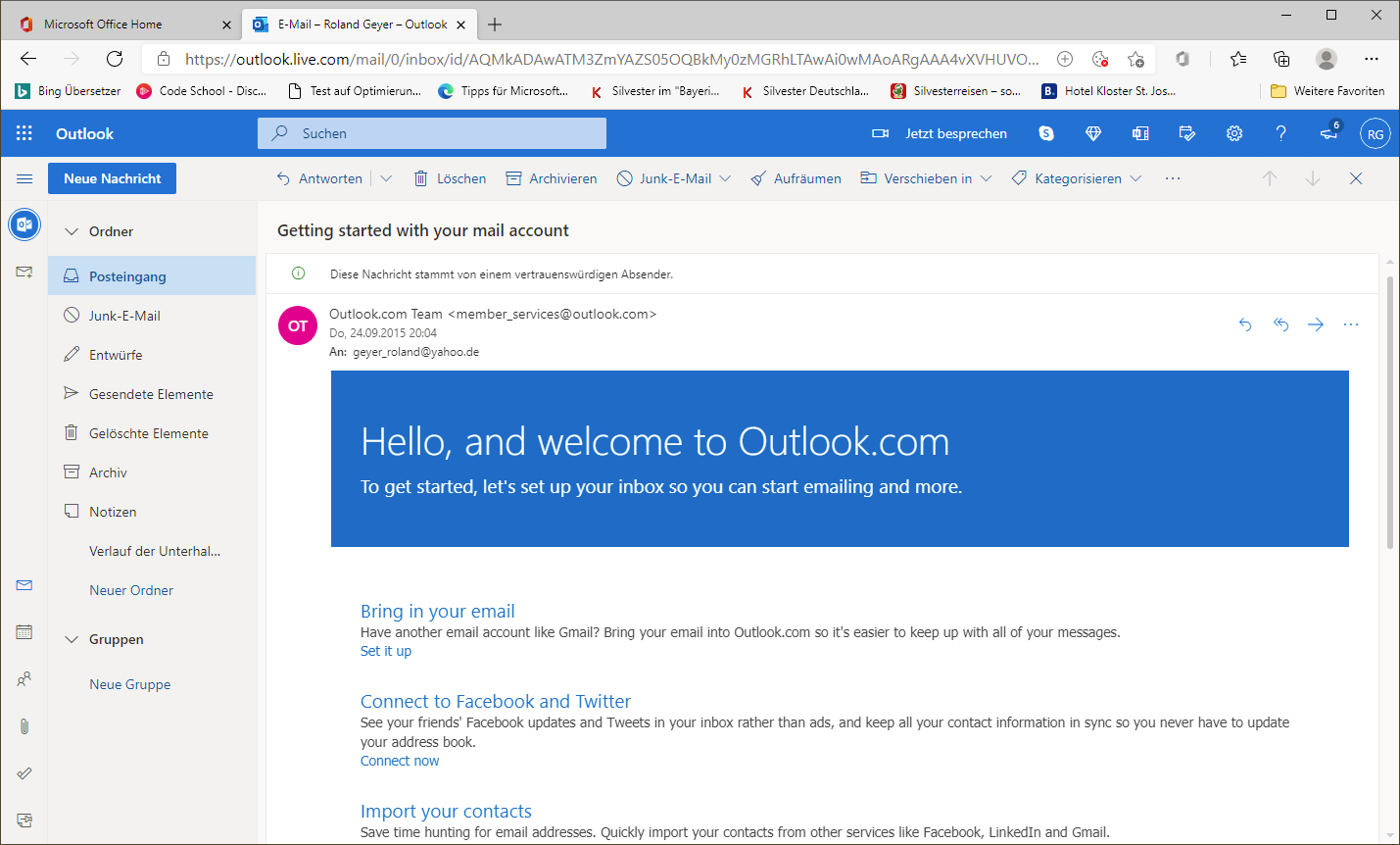The height and width of the screenshot is (845, 1400).
Task: Open settings gear in Outlook header
Action: (x=1234, y=133)
